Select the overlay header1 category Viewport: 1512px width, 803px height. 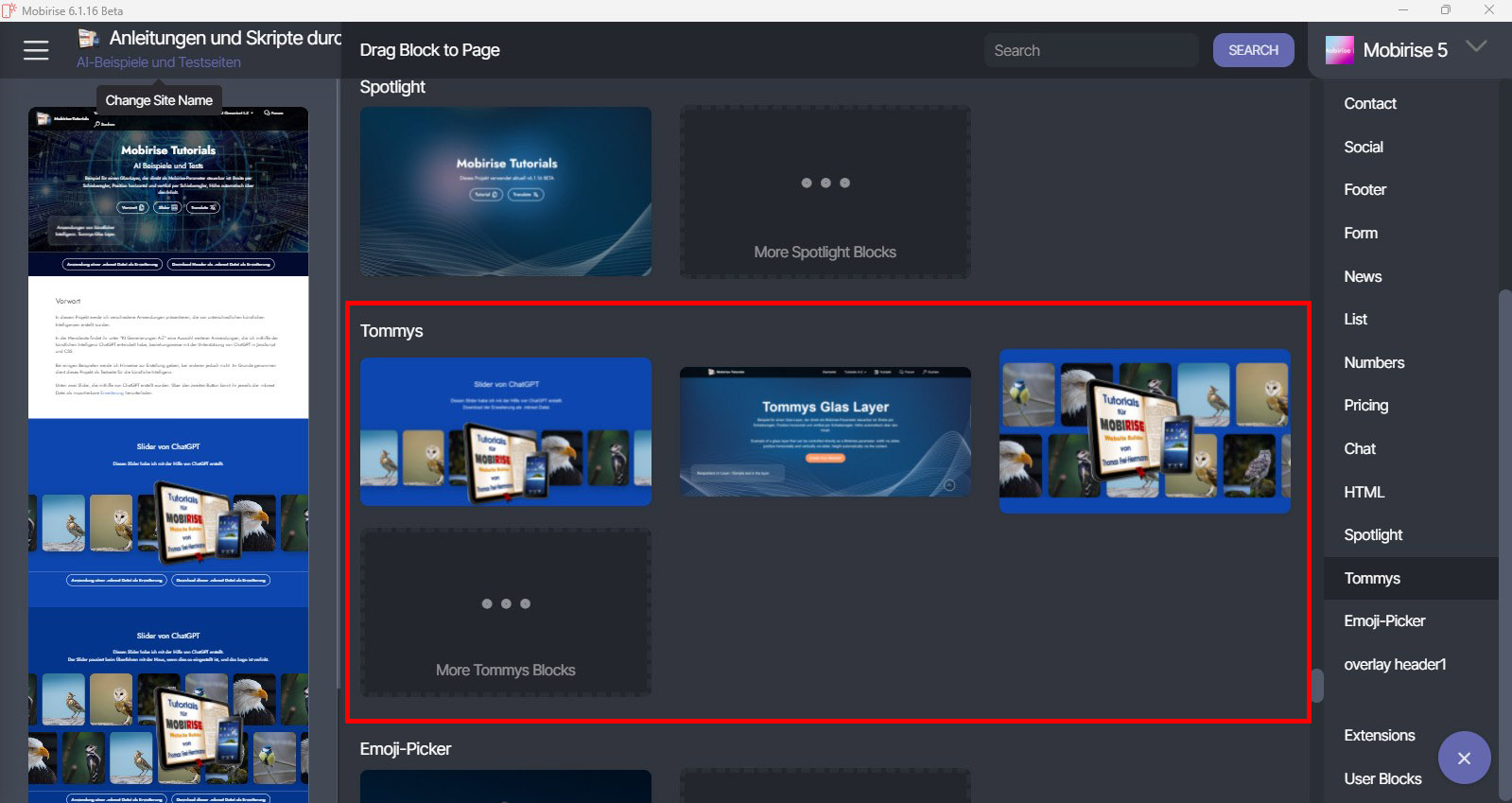[1395, 664]
